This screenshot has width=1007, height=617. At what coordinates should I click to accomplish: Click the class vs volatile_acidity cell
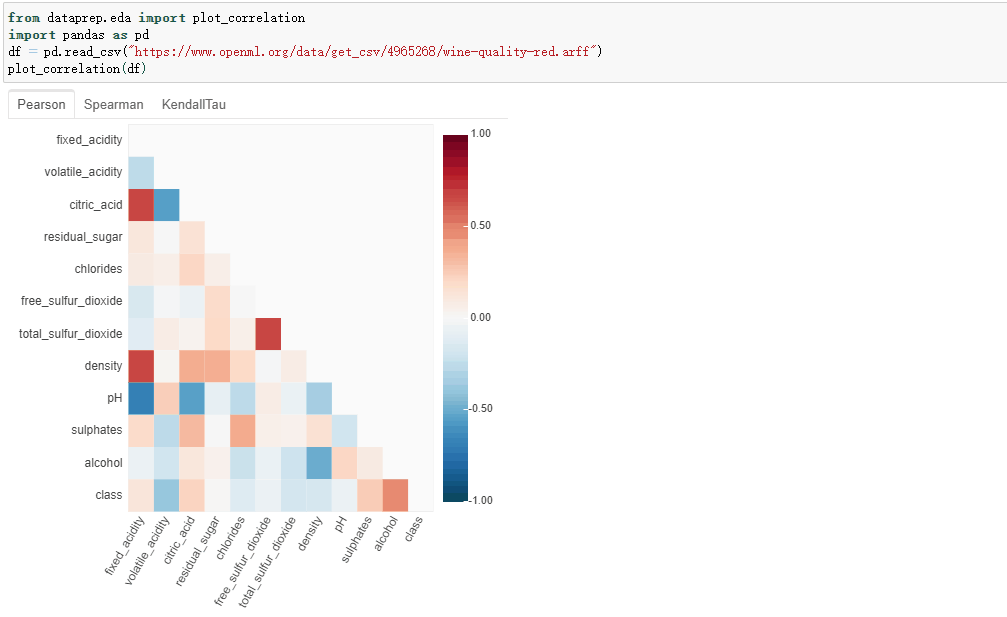[166, 495]
